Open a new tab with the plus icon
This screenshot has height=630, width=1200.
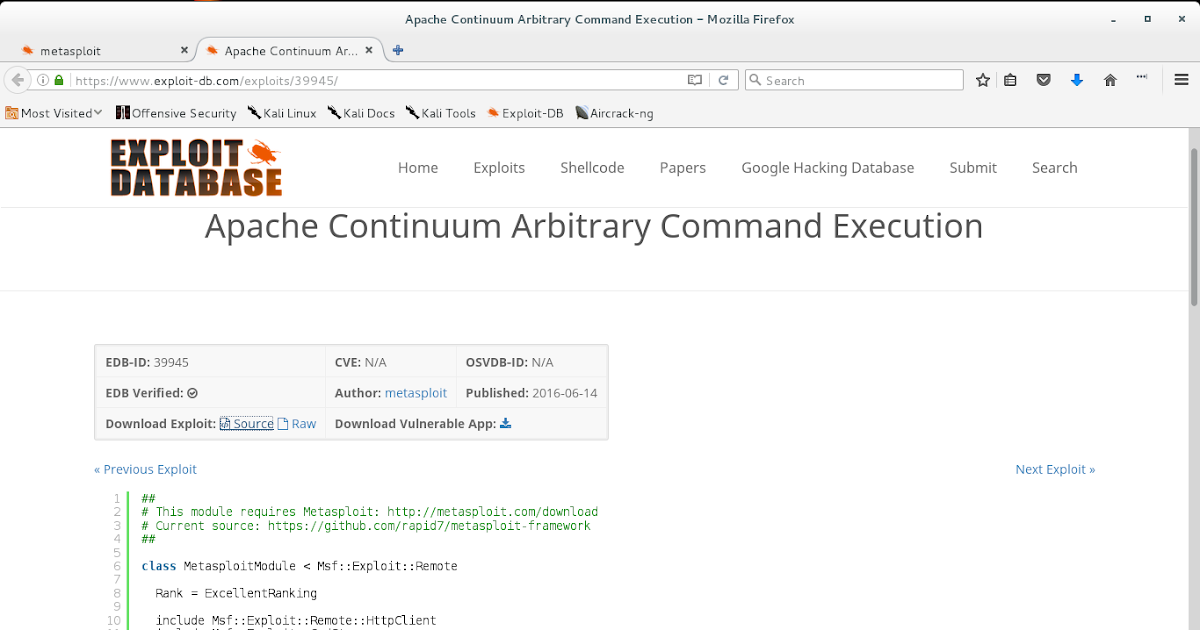click(398, 50)
